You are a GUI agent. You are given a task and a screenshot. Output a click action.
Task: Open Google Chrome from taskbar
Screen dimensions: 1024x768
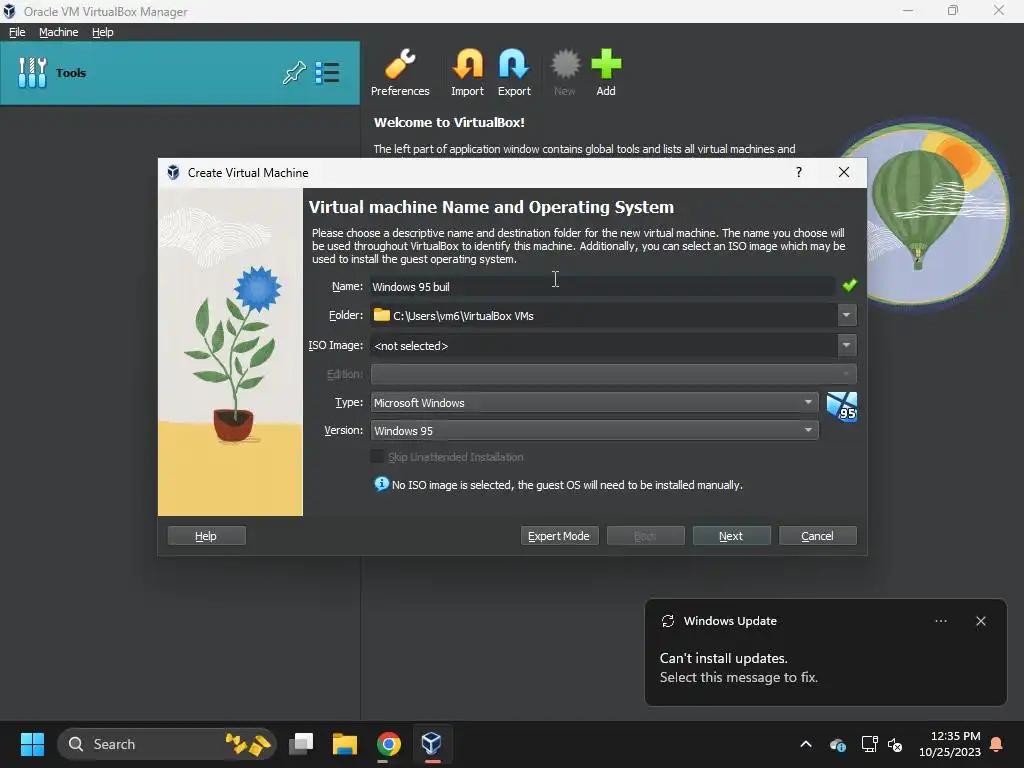pos(389,744)
